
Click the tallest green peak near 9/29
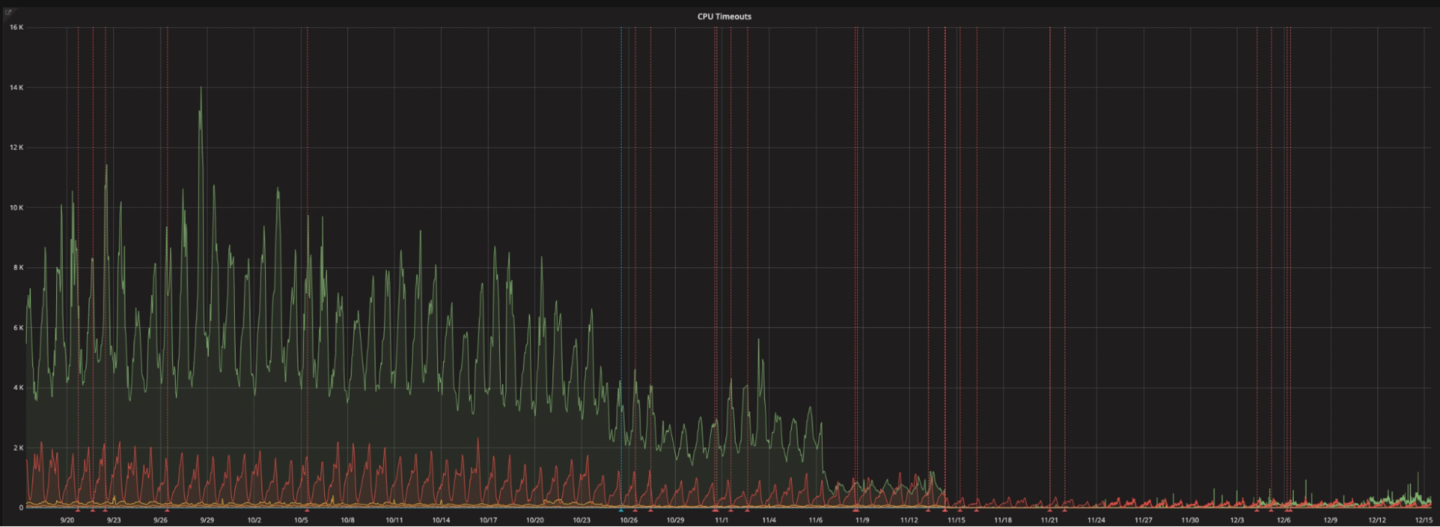[201, 88]
